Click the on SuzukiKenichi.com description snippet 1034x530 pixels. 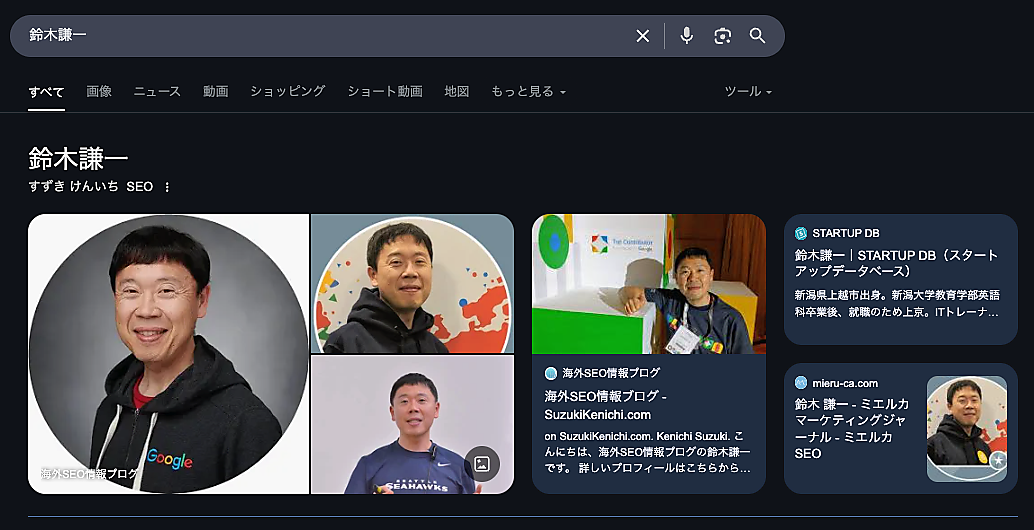648,453
